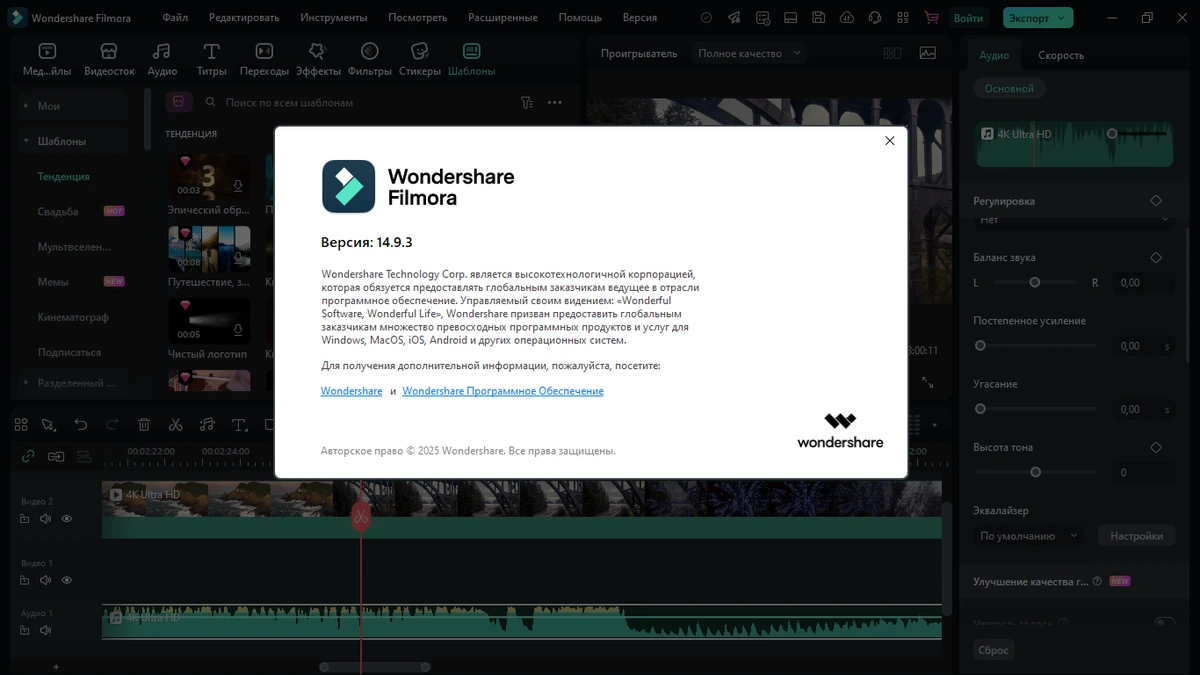
Task: Adjust the Угасание fade-out slider handle
Action: (980, 409)
